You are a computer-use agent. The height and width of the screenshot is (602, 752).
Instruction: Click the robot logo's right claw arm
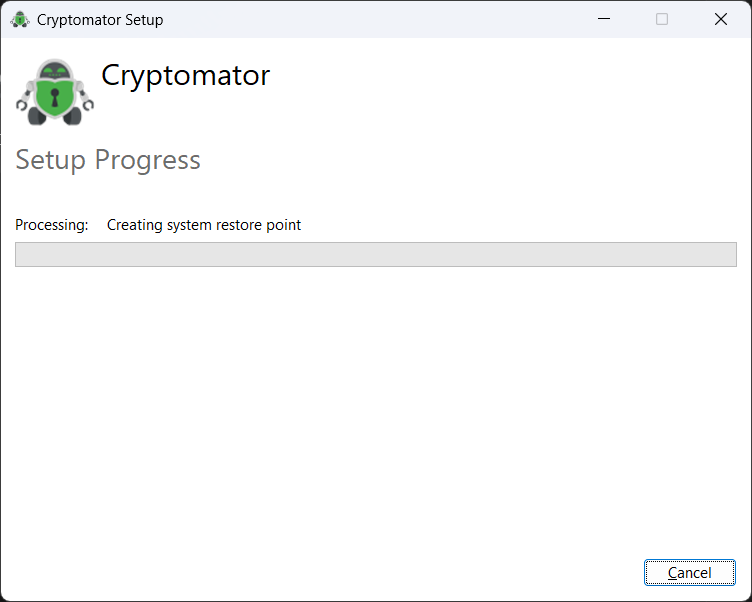click(x=87, y=102)
